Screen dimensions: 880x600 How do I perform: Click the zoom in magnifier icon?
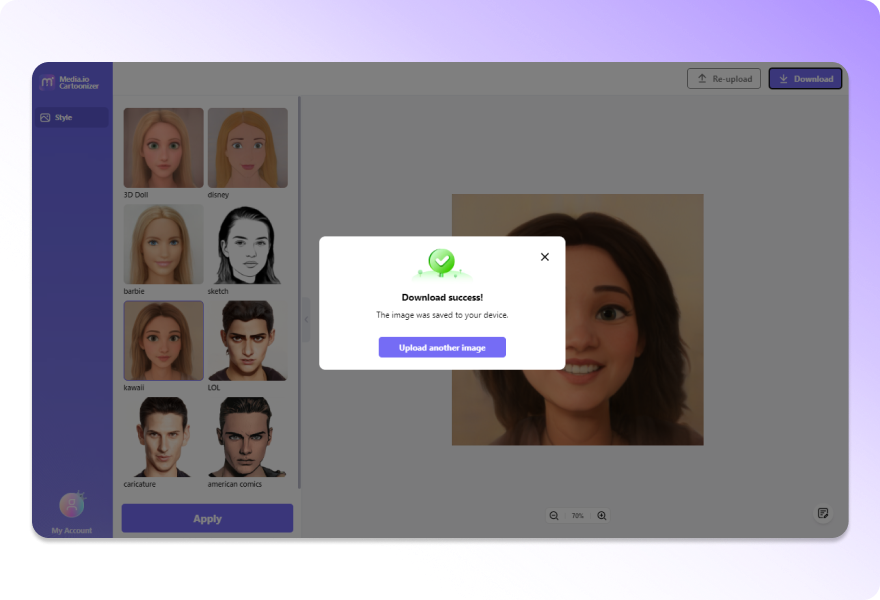[602, 516]
